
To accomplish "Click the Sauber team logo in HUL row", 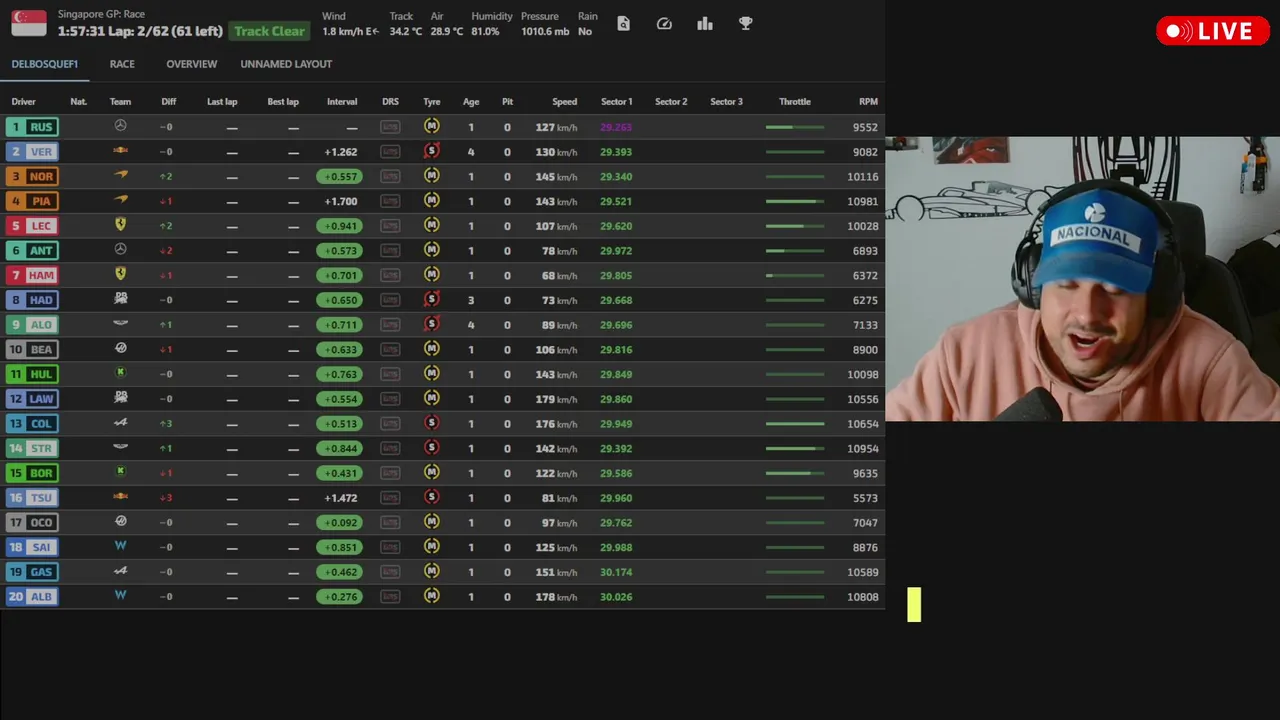I will tap(120, 372).
